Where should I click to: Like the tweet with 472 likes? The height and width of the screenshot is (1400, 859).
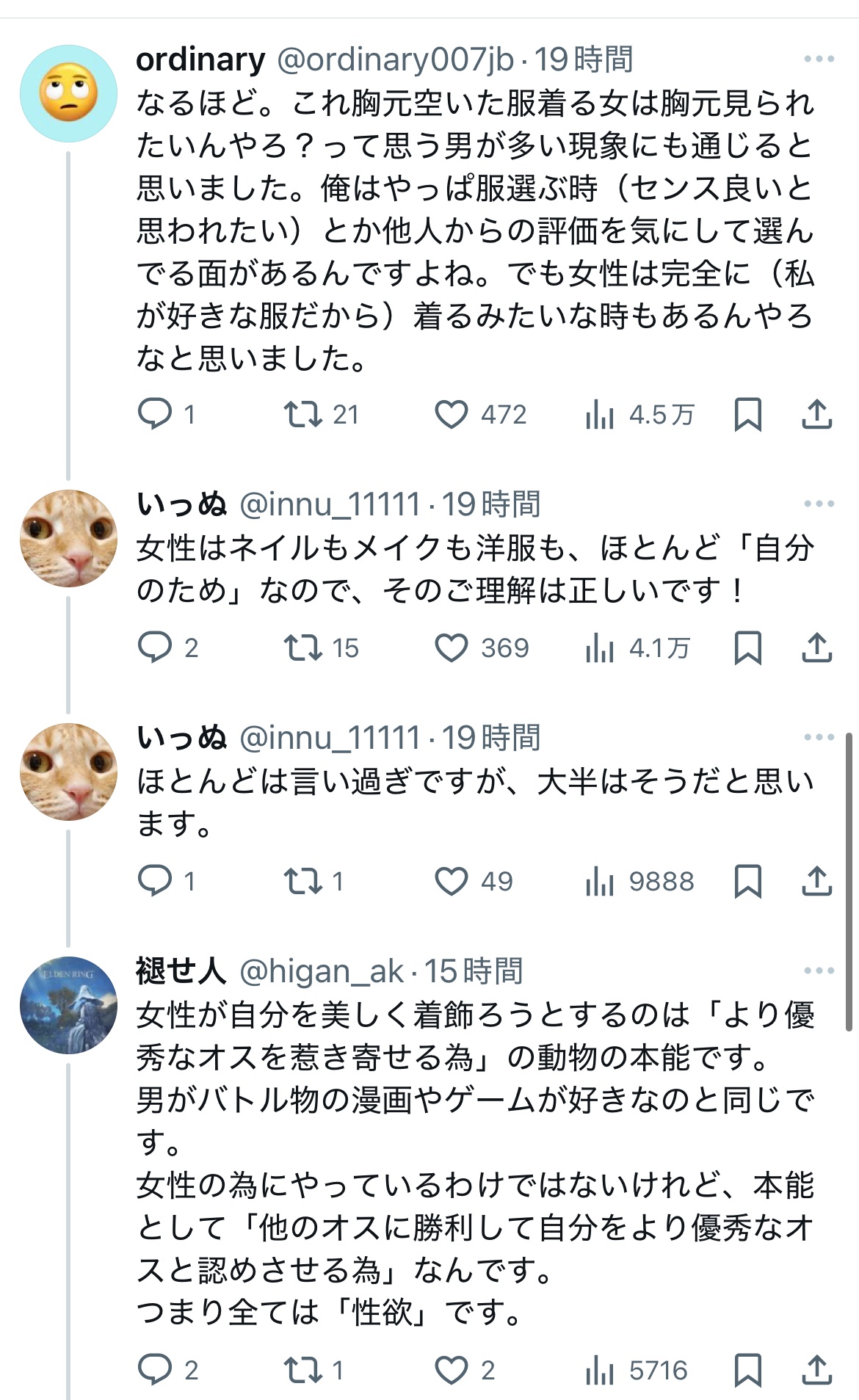(x=452, y=414)
